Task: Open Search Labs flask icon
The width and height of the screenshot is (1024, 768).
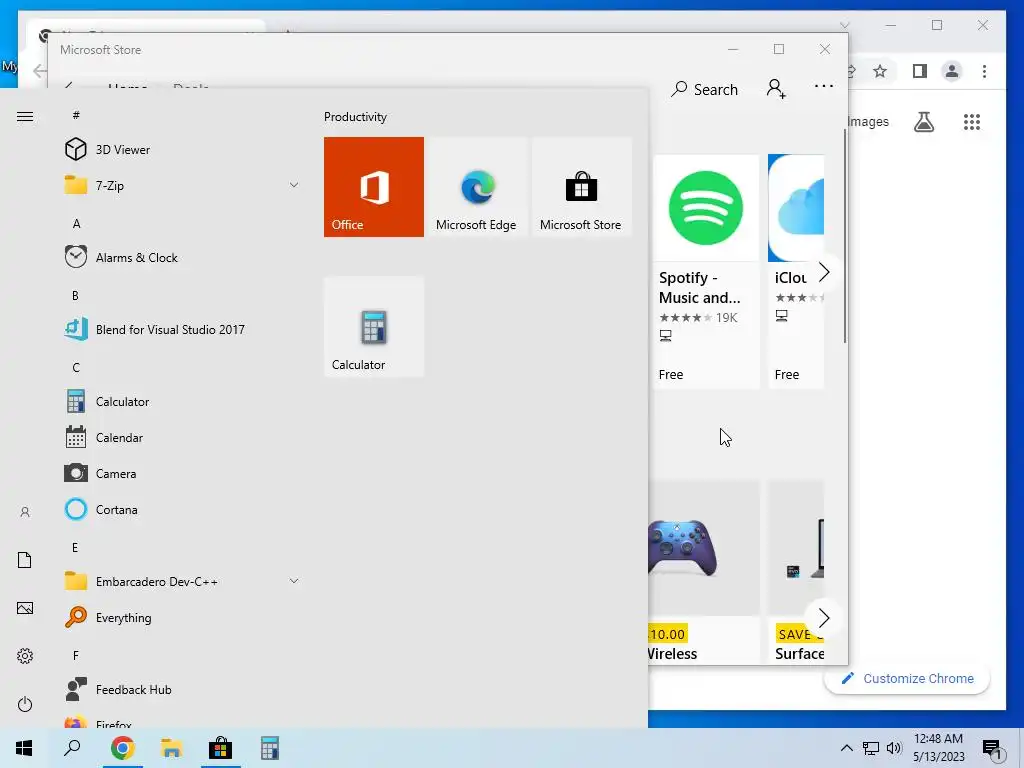Action: click(x=923, y=122)
